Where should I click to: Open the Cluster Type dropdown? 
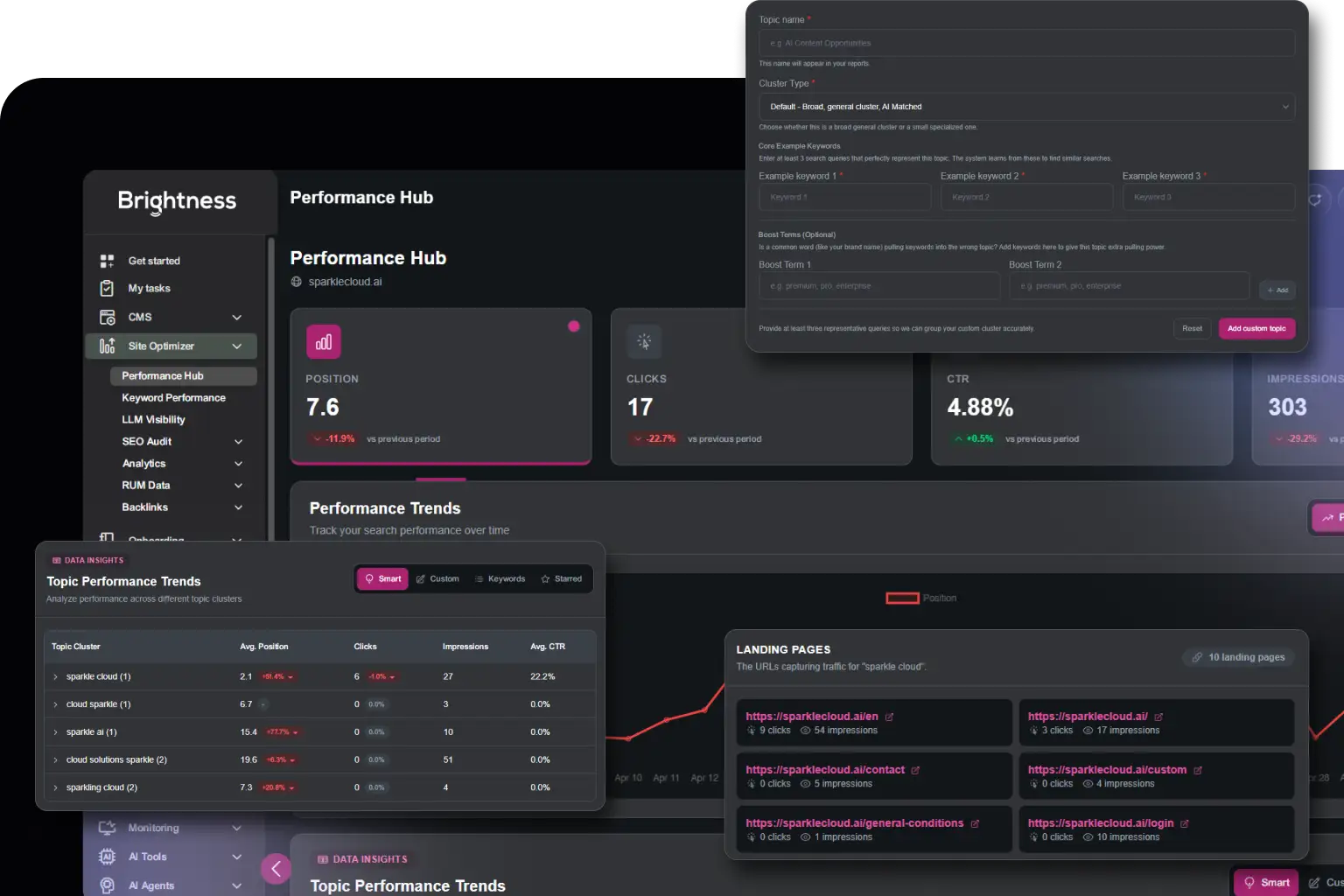click(x=1026, y=107)
